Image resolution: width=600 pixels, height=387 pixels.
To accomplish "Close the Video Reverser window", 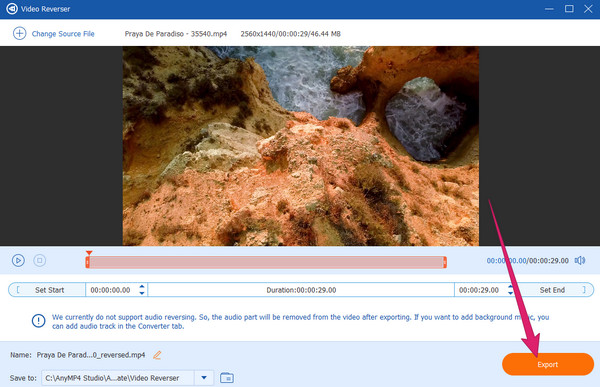I will click(x=588, y=8).
